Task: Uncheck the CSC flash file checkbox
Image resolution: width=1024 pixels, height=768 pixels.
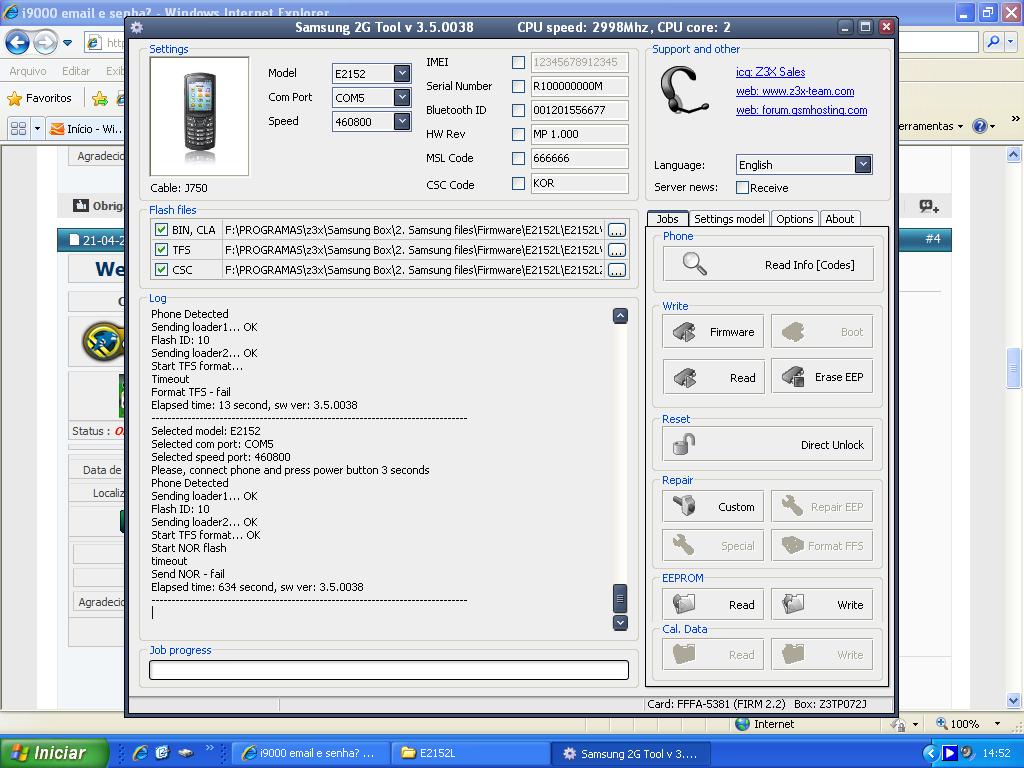Action: coord(161,269)
